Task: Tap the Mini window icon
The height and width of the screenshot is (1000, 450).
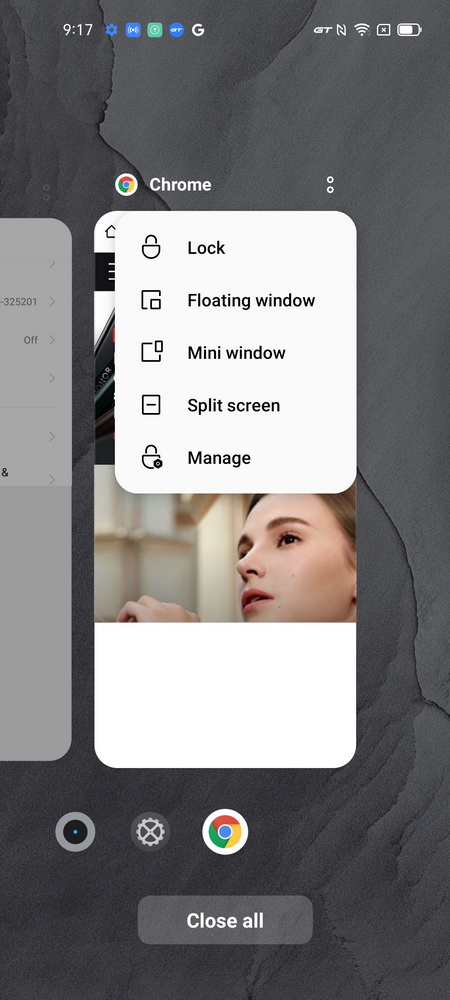Action: [x=152, y=352]
